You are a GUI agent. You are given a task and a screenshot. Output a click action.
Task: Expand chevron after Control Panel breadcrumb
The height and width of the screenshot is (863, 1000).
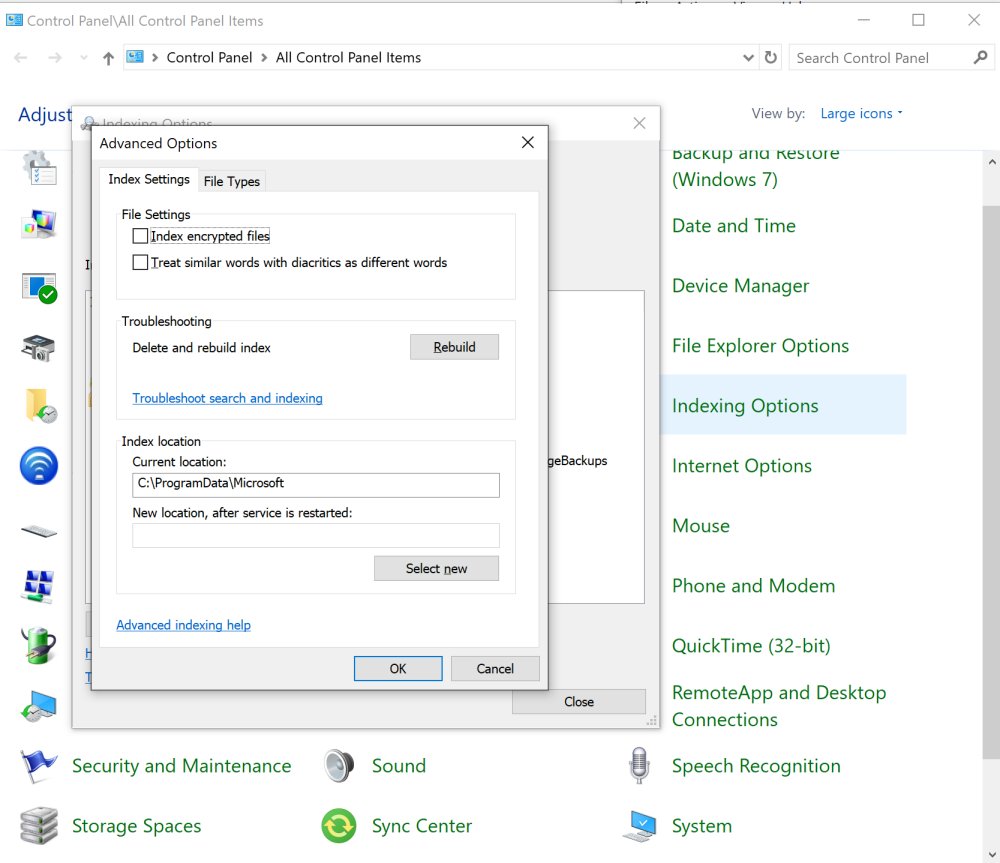264,58
